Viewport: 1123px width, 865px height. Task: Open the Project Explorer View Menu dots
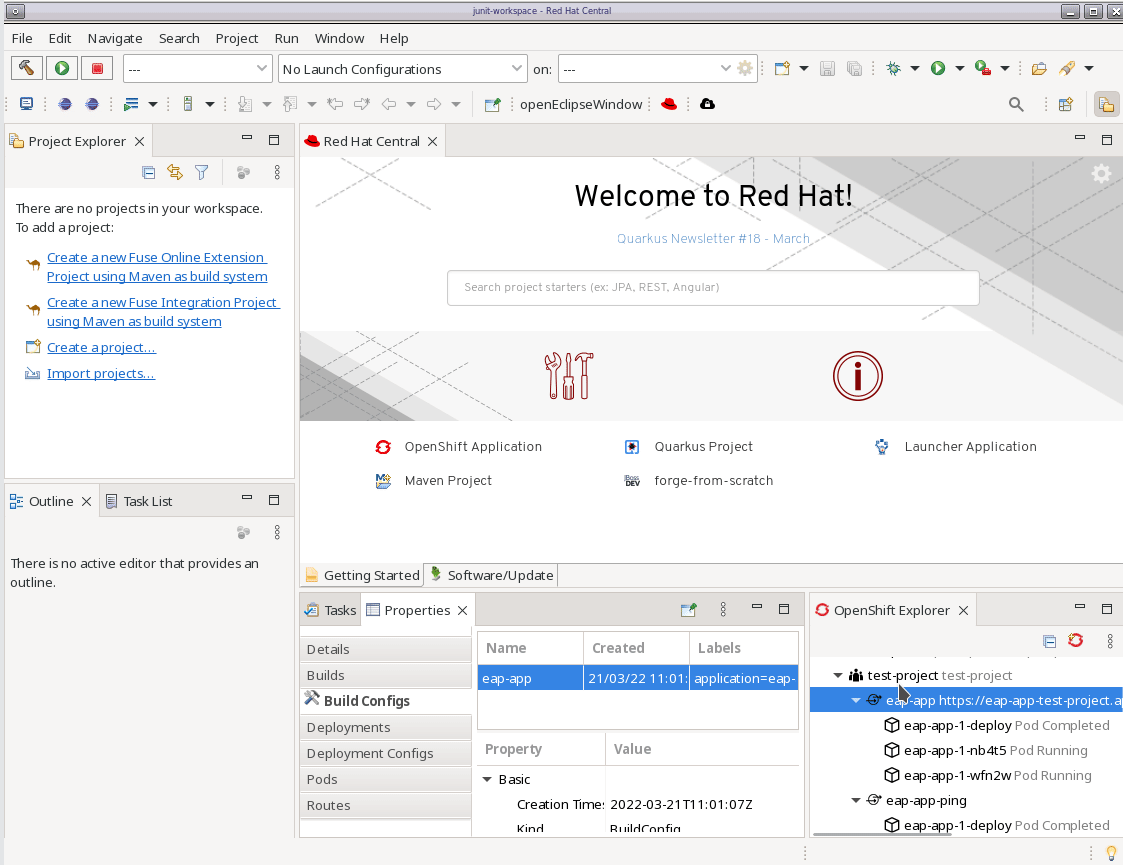point(277,173)
